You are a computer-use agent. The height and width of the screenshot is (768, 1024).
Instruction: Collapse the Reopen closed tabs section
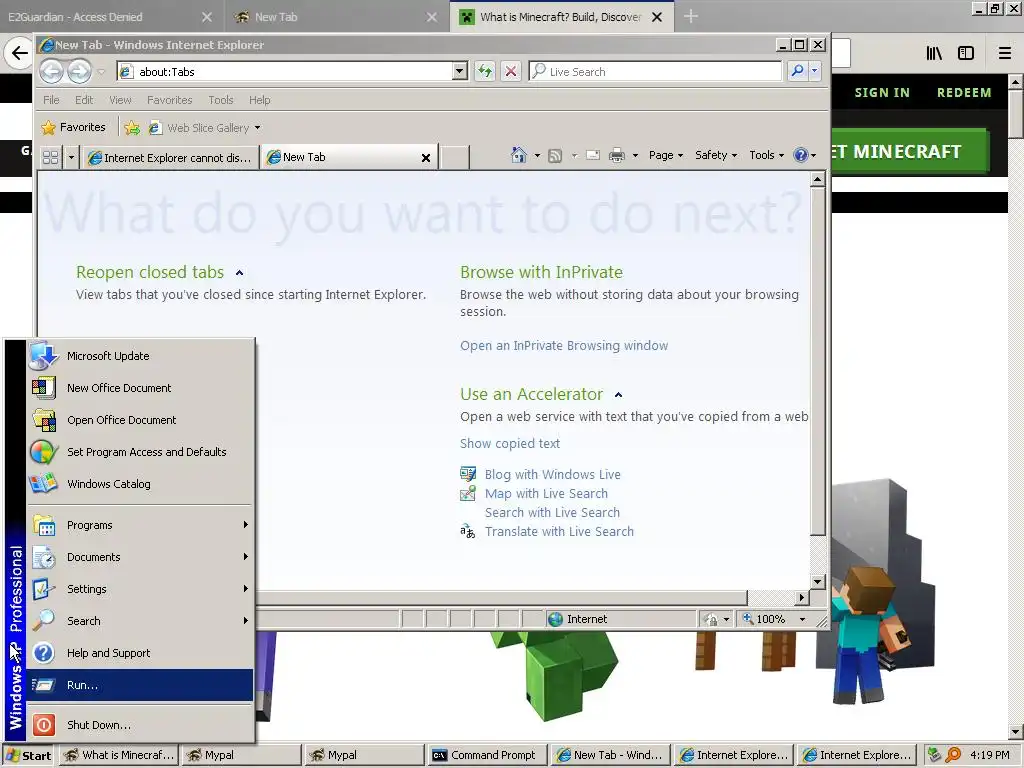[x=240, y=273]
